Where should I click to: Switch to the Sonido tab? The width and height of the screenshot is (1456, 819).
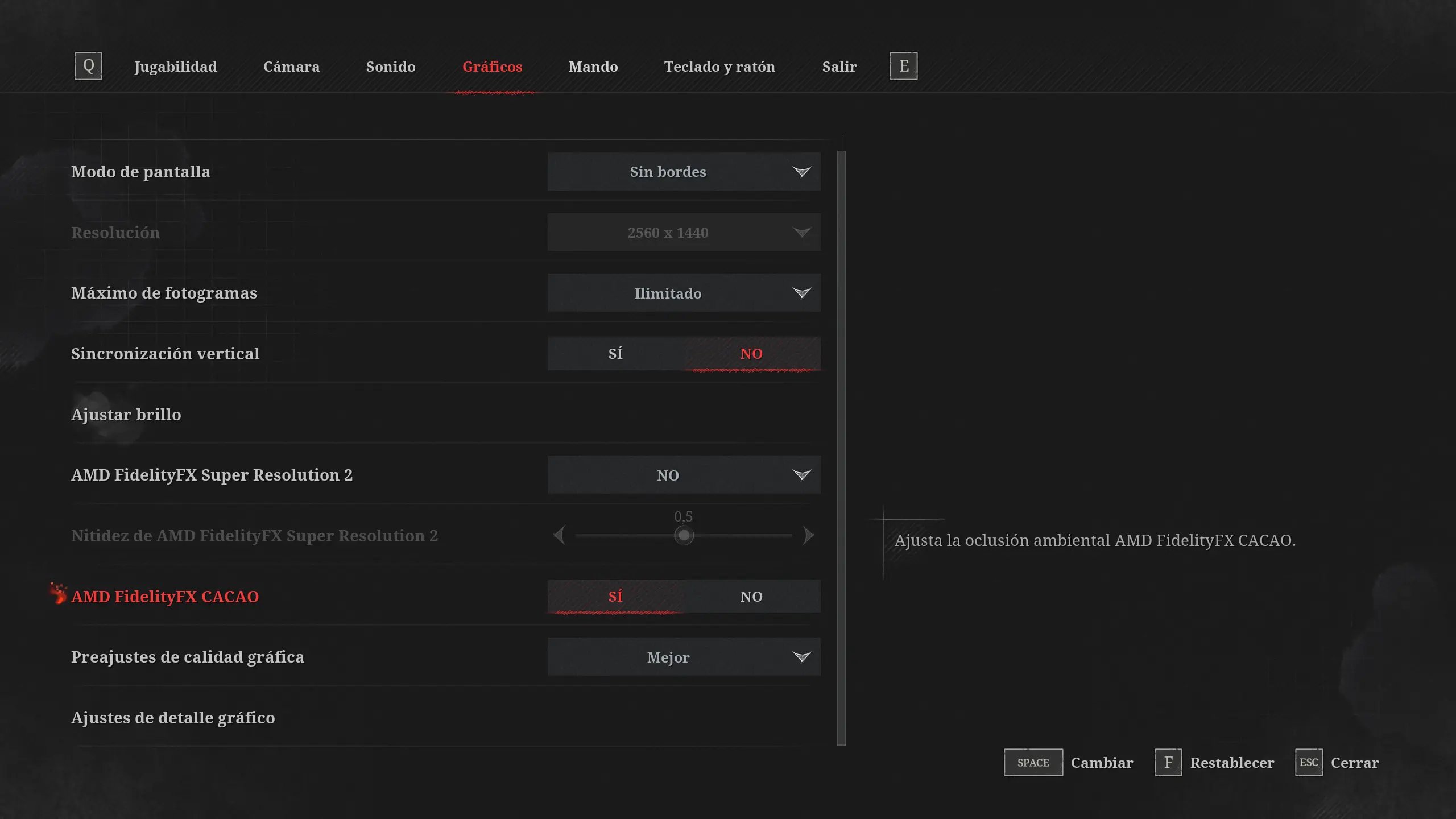(x=391, y=67)
